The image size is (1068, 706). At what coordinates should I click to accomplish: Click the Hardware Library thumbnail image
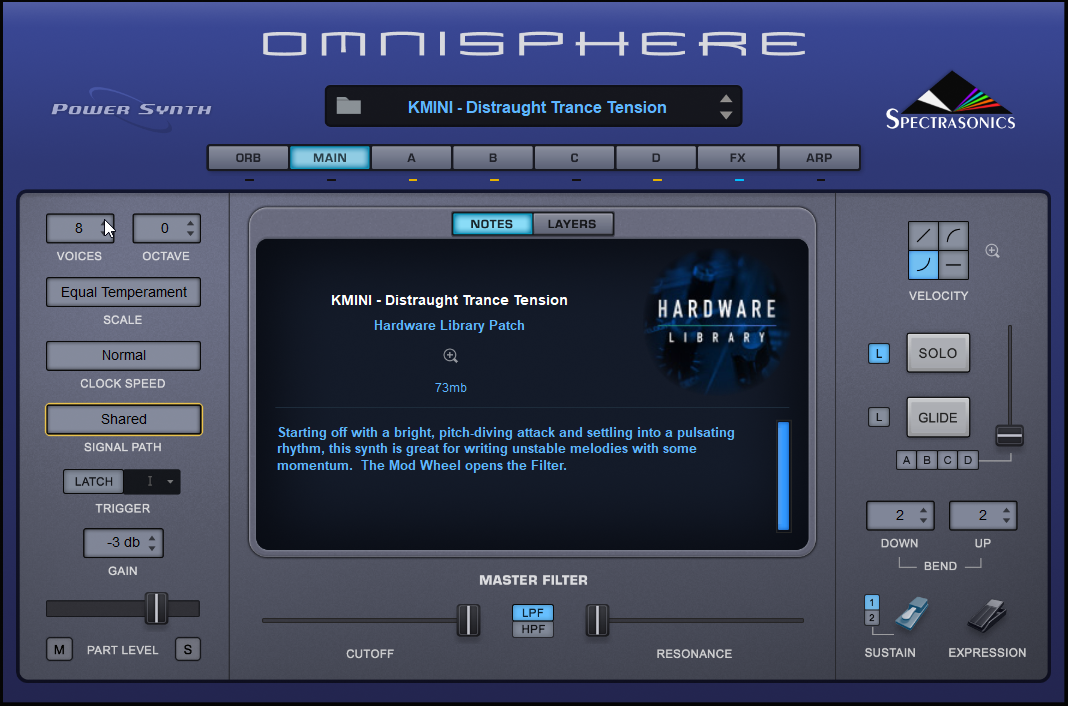point(716,321)
